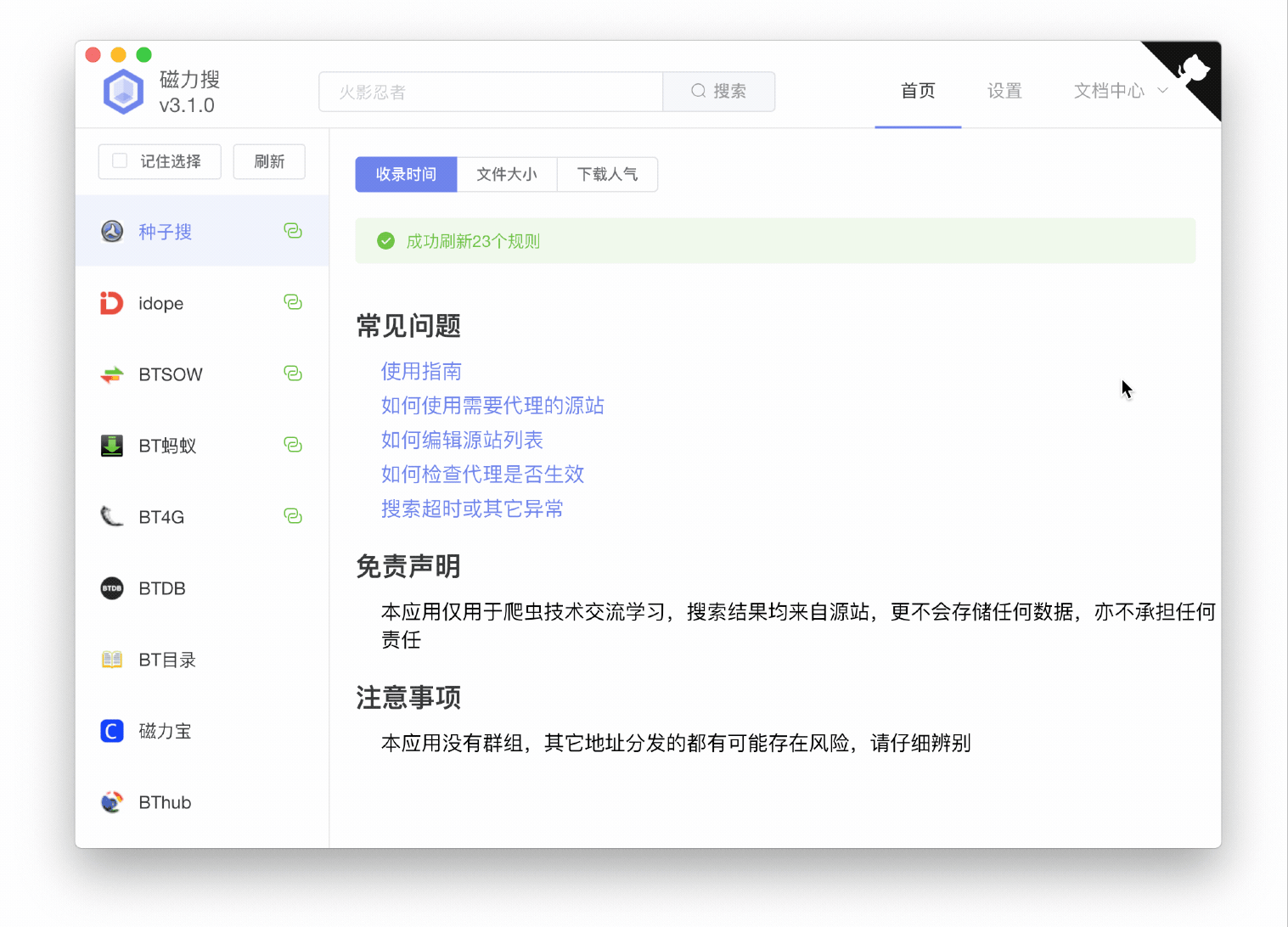Select the 下载人气 sort option
The height and width of the screenshot is (927, 1288).
(606, 174)
